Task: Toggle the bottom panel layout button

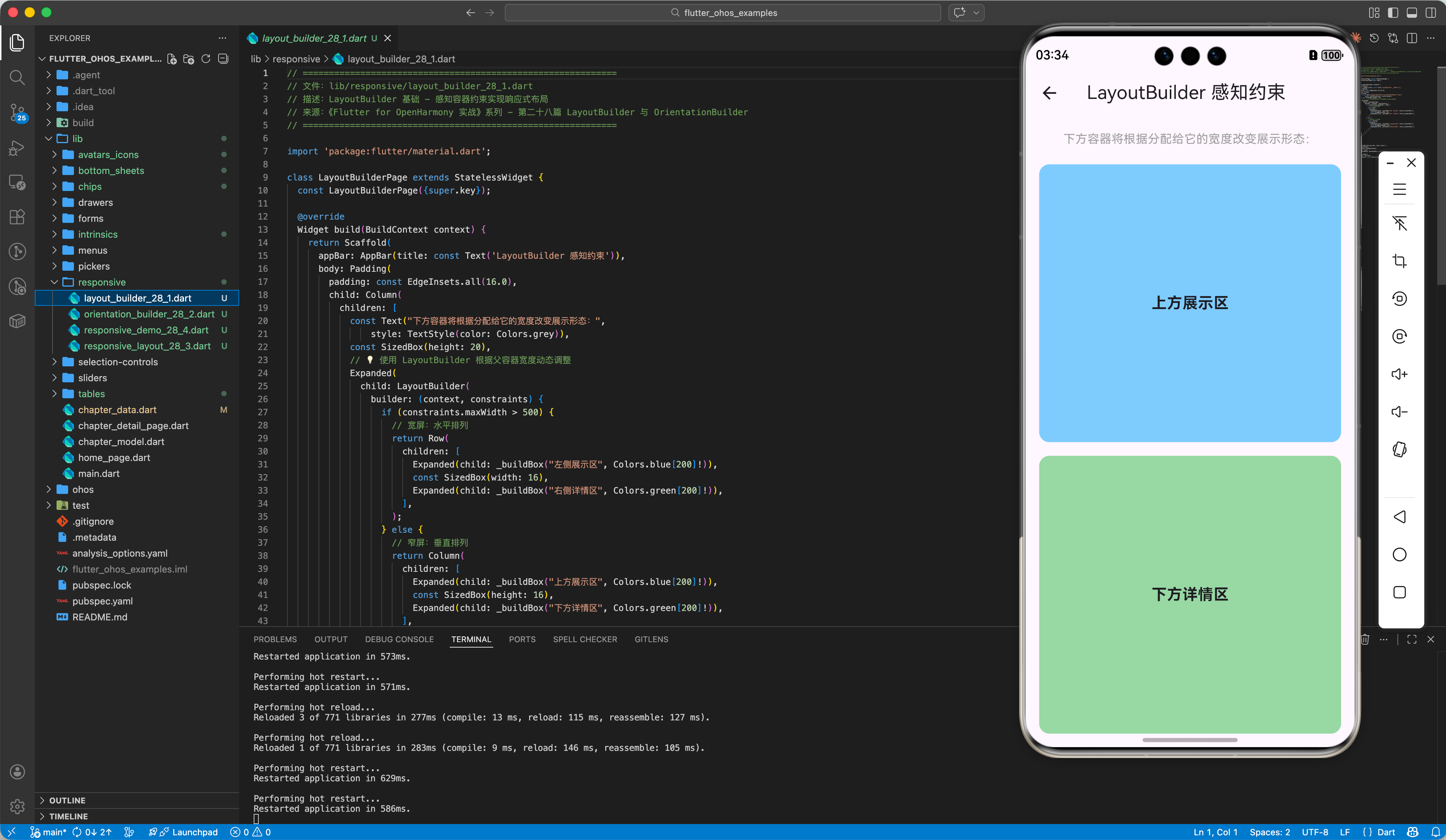Action: pos(1412,13)
